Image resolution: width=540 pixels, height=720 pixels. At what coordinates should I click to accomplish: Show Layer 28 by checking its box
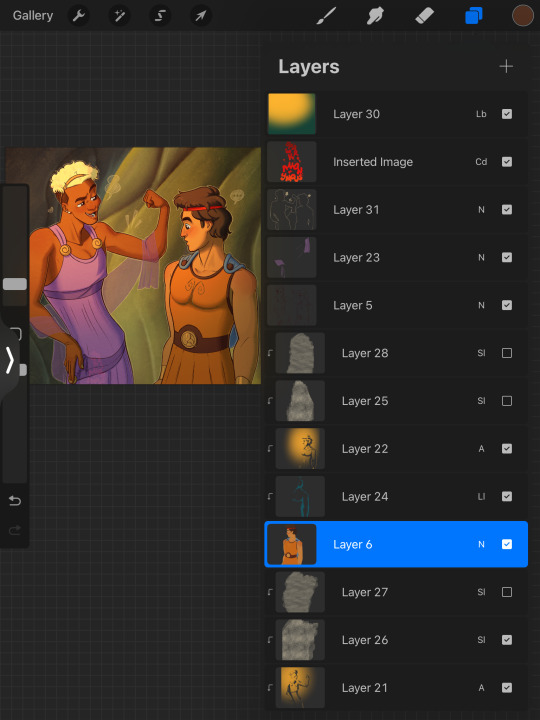(506, 353)
